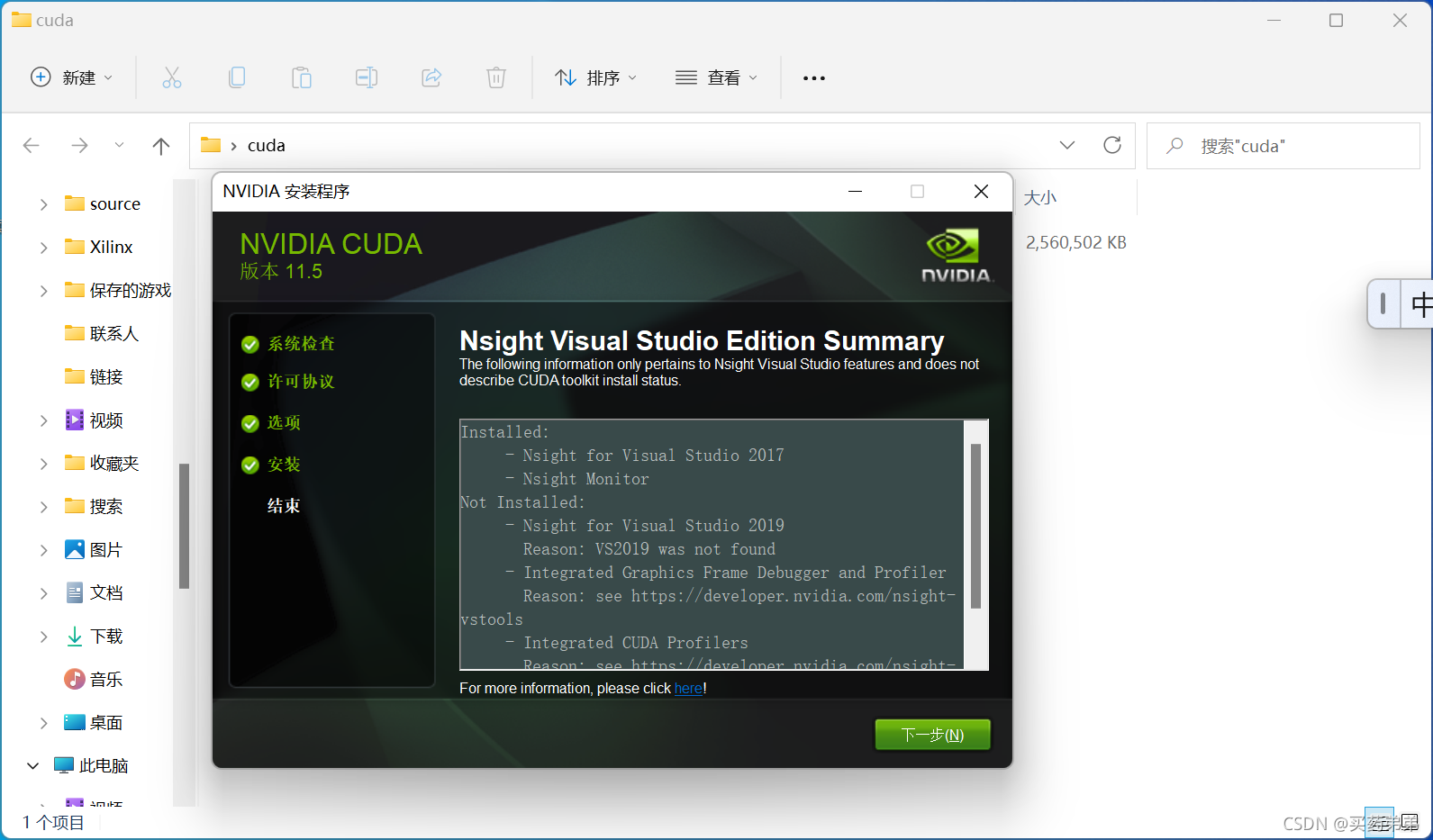The height and width of the screenshot is (840, 1433).
Task: Click the 大小 size column header
Action: coord(1040,198)
